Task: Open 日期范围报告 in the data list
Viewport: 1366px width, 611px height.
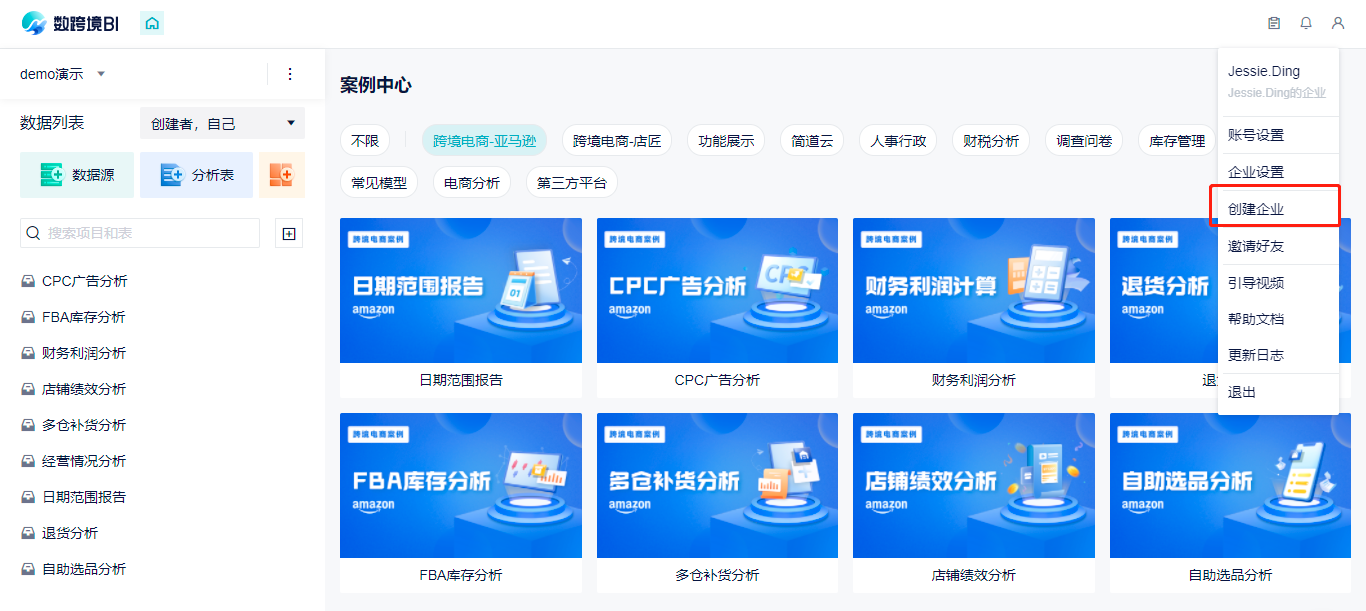Action: 84,498
